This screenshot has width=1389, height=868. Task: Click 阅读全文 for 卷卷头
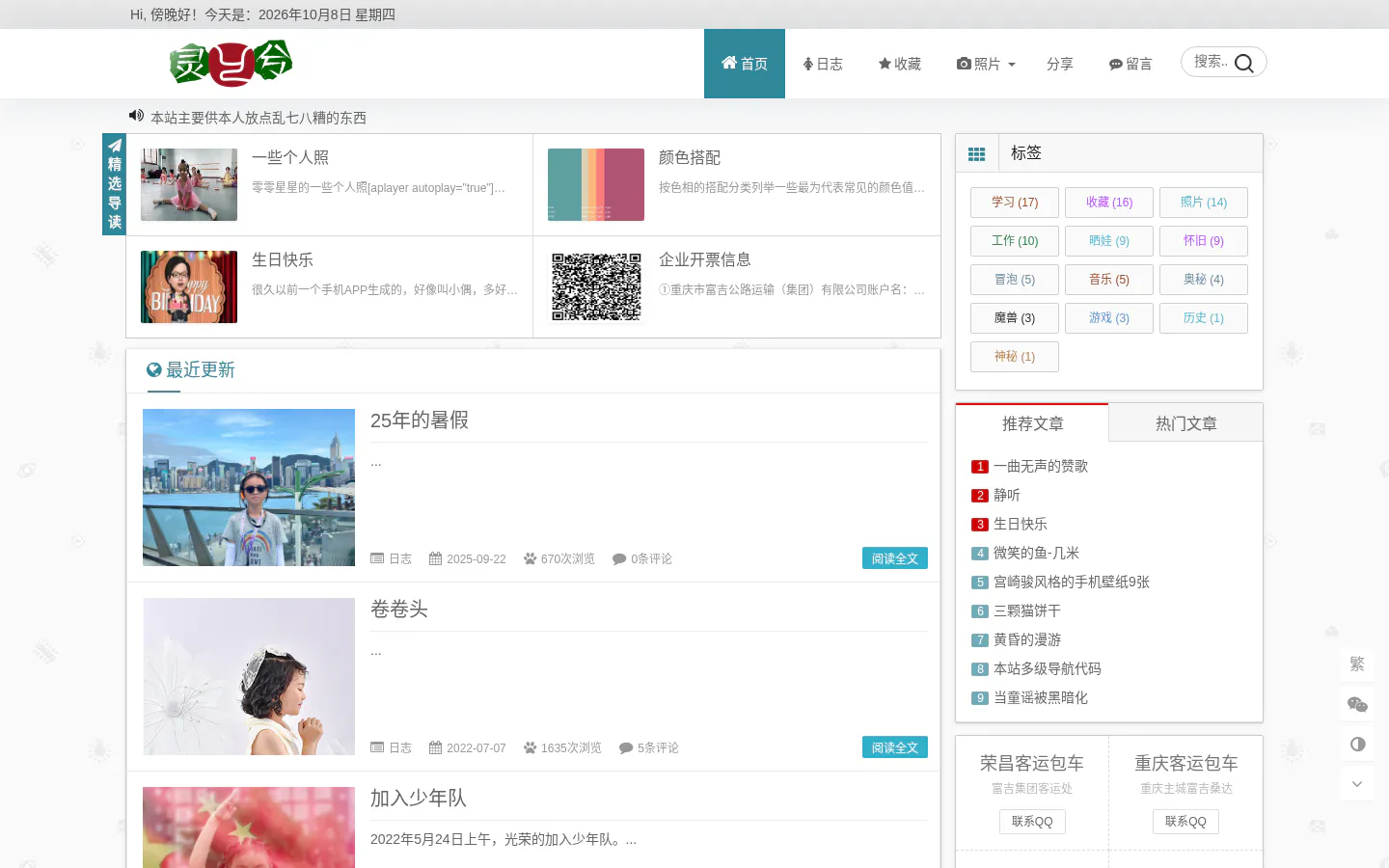coord(895,747)
